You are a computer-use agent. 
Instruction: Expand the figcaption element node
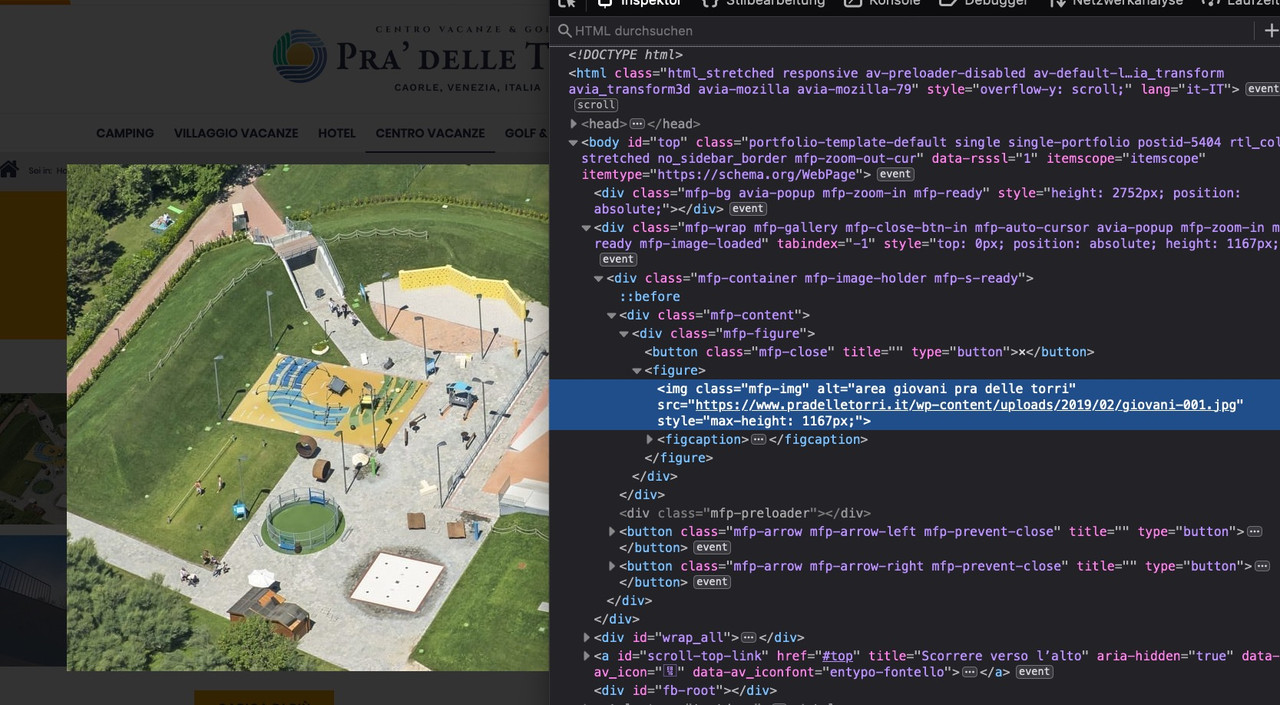(650, 440)
